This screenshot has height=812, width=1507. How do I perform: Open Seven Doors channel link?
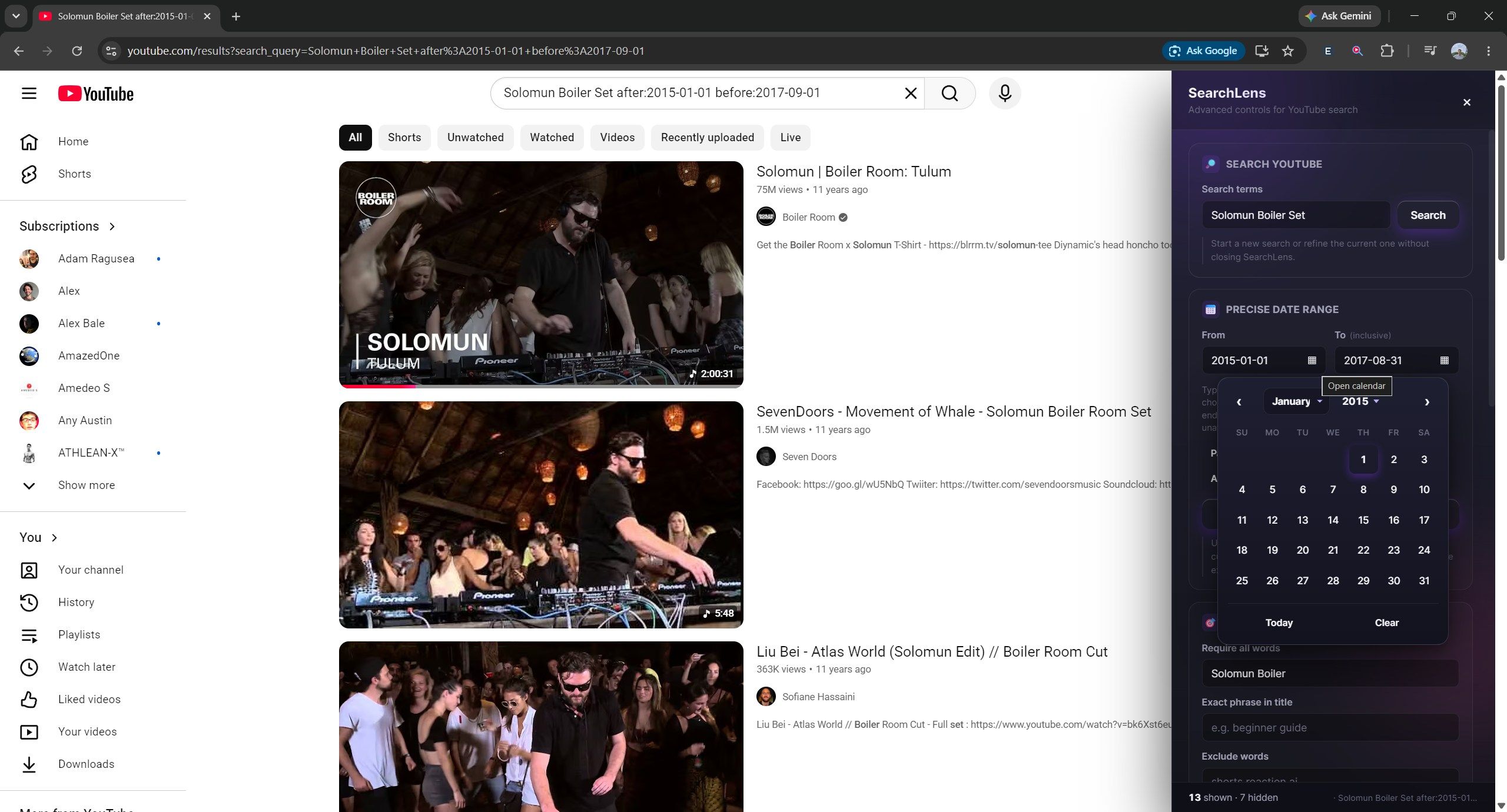click(x=809, y=457)
